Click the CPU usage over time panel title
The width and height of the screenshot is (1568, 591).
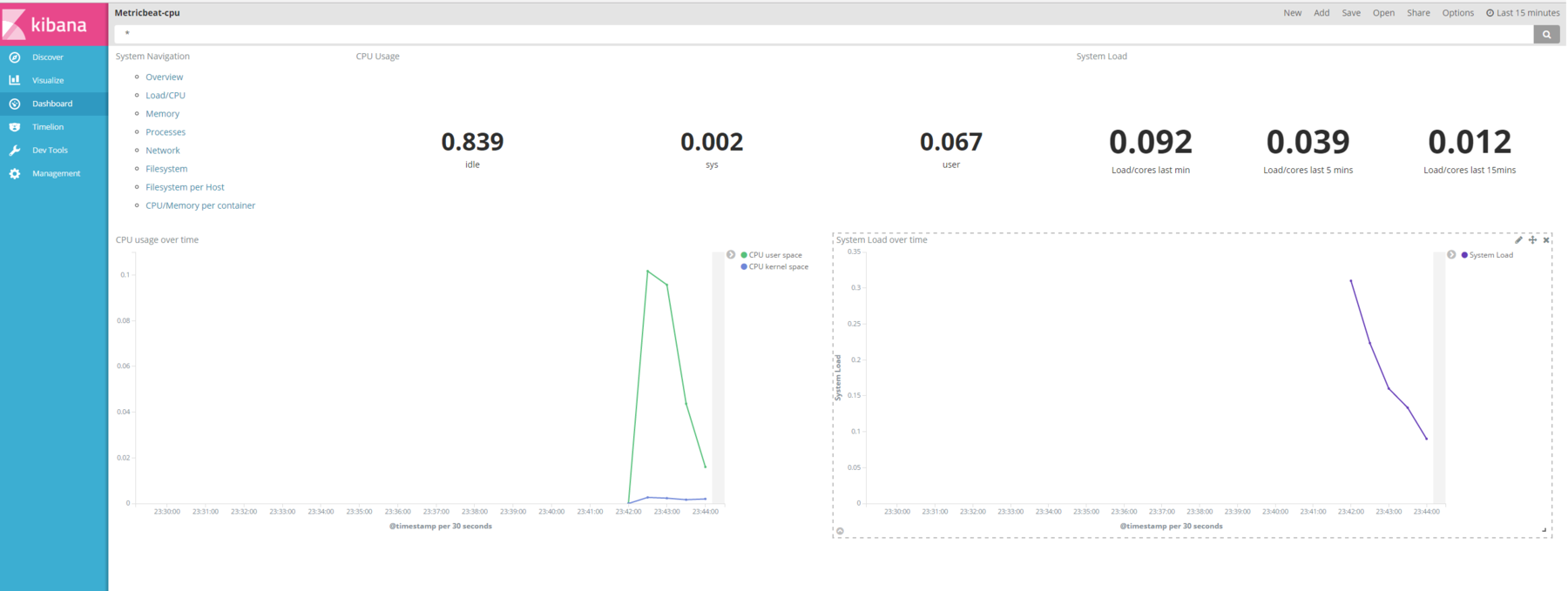pos(157,240)
